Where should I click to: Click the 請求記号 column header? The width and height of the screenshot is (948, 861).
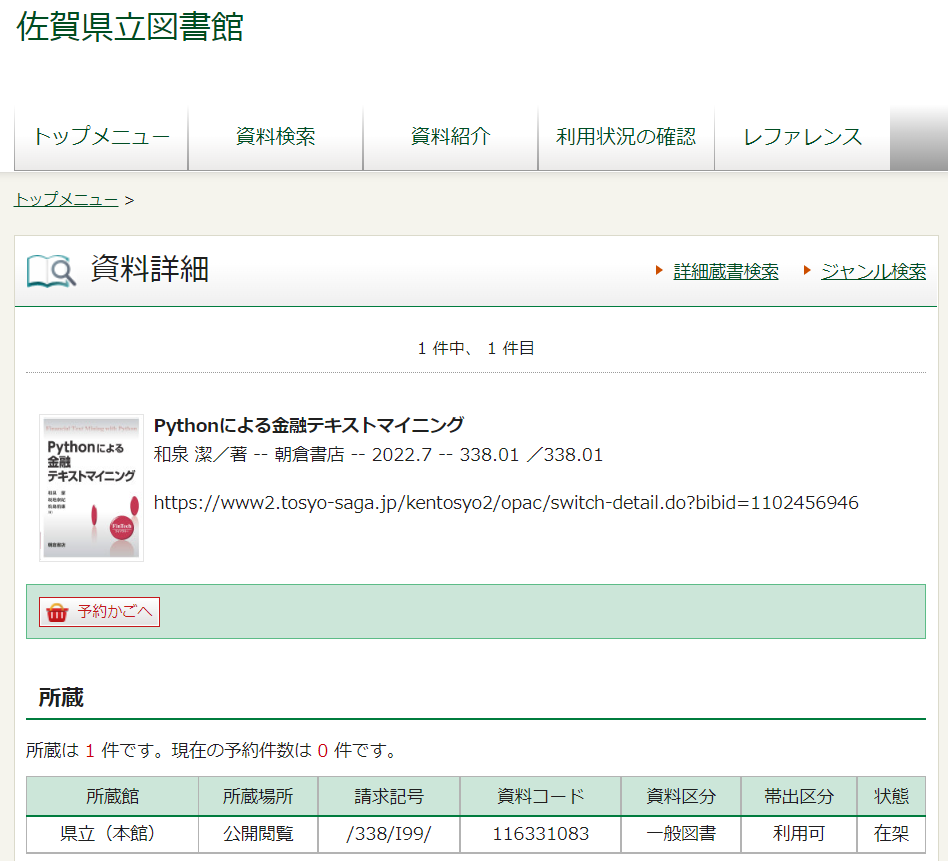[x=389, y=796]
